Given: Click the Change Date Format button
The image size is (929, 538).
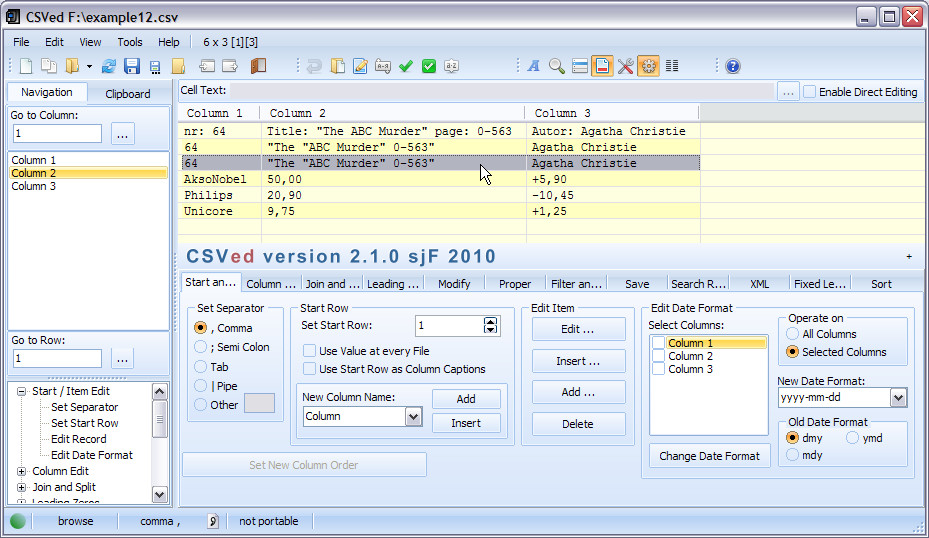Looking at the screenshot, I should (709, 456).
